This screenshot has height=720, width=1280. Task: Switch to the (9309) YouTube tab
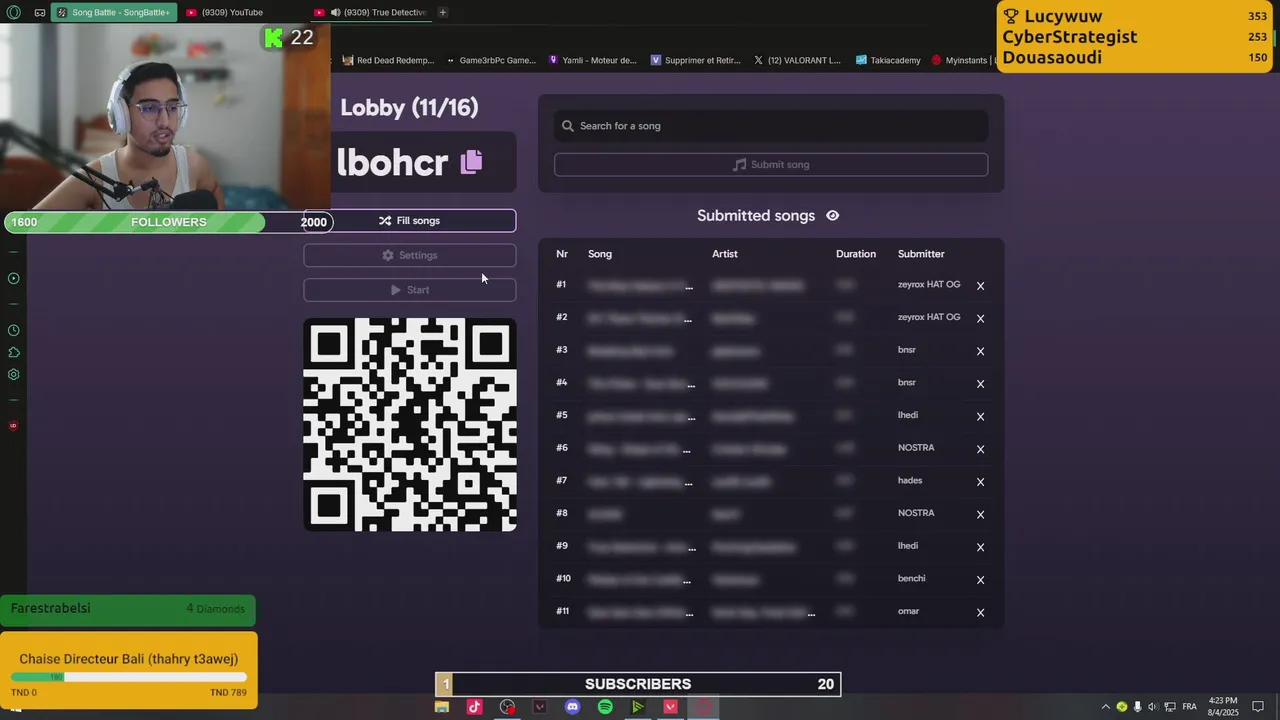click(x=230, y=12)
